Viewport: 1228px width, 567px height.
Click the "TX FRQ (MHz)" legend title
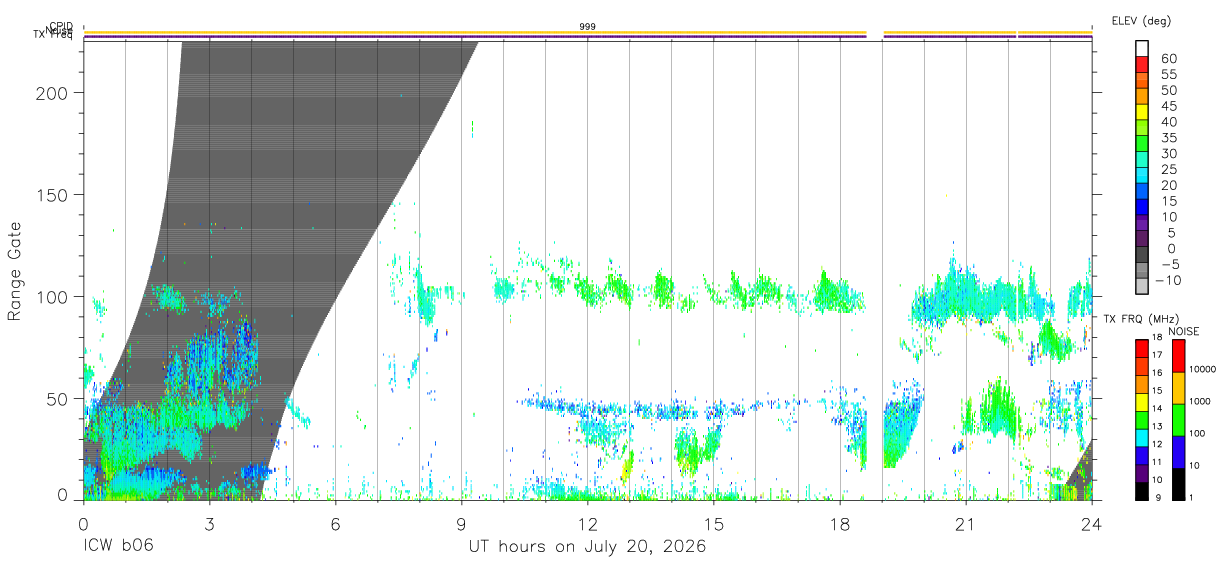(x=1139, y=320)
